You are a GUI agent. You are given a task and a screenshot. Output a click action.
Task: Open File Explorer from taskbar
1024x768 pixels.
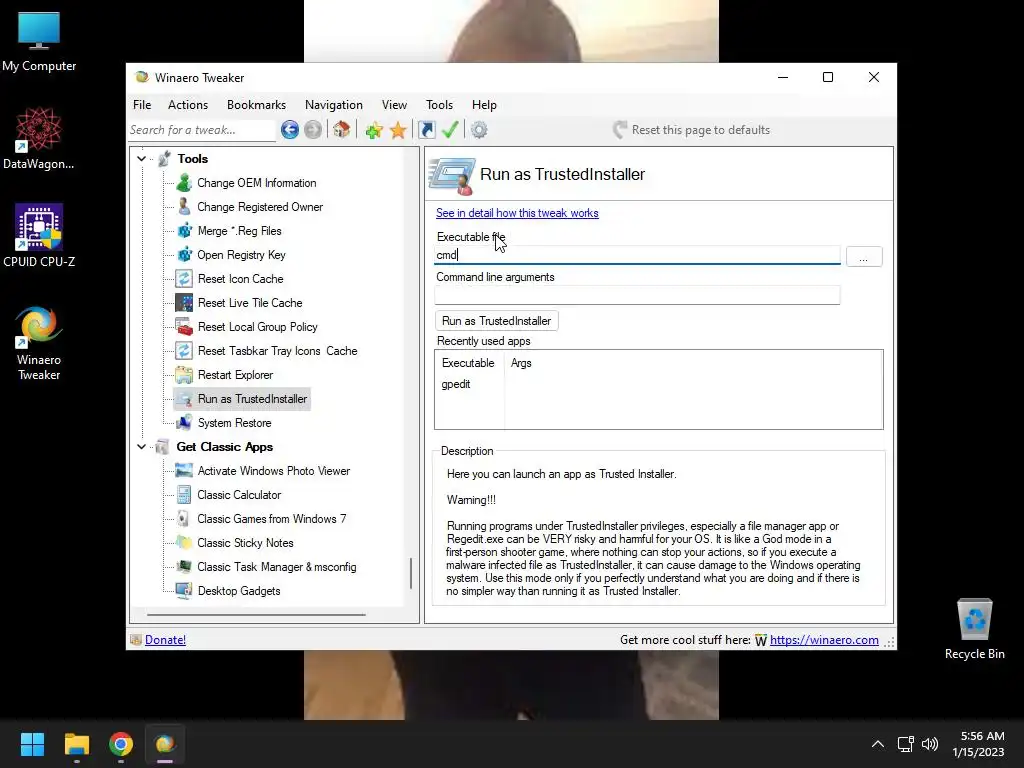coord(76,744)
